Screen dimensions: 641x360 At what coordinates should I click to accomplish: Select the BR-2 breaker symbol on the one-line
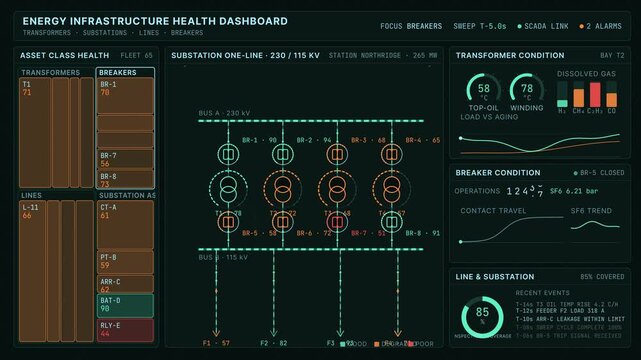[282, 154]
